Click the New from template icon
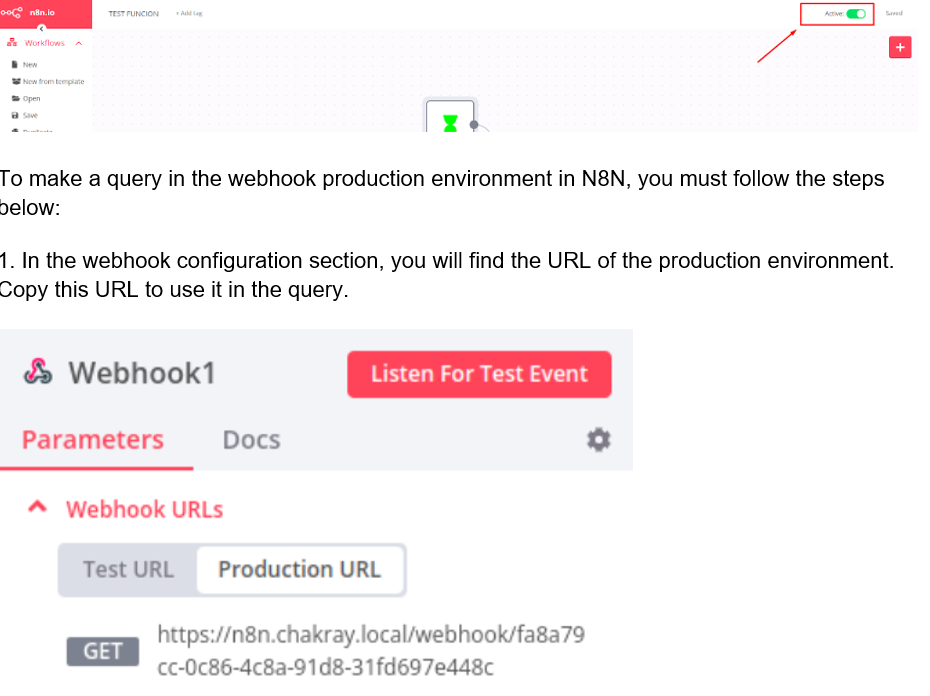The width and height of the screenshot is (930, 696). coord(15,81)
